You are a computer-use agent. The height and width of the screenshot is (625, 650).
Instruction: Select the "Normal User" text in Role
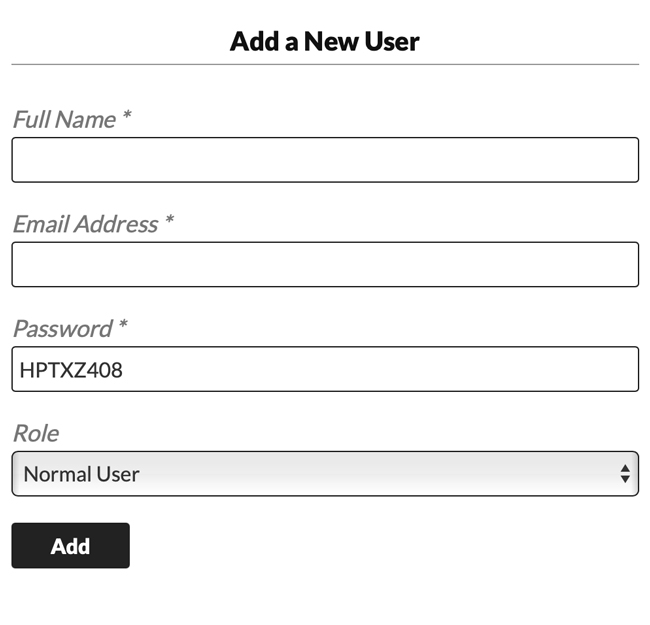click(x=81, y=474)
